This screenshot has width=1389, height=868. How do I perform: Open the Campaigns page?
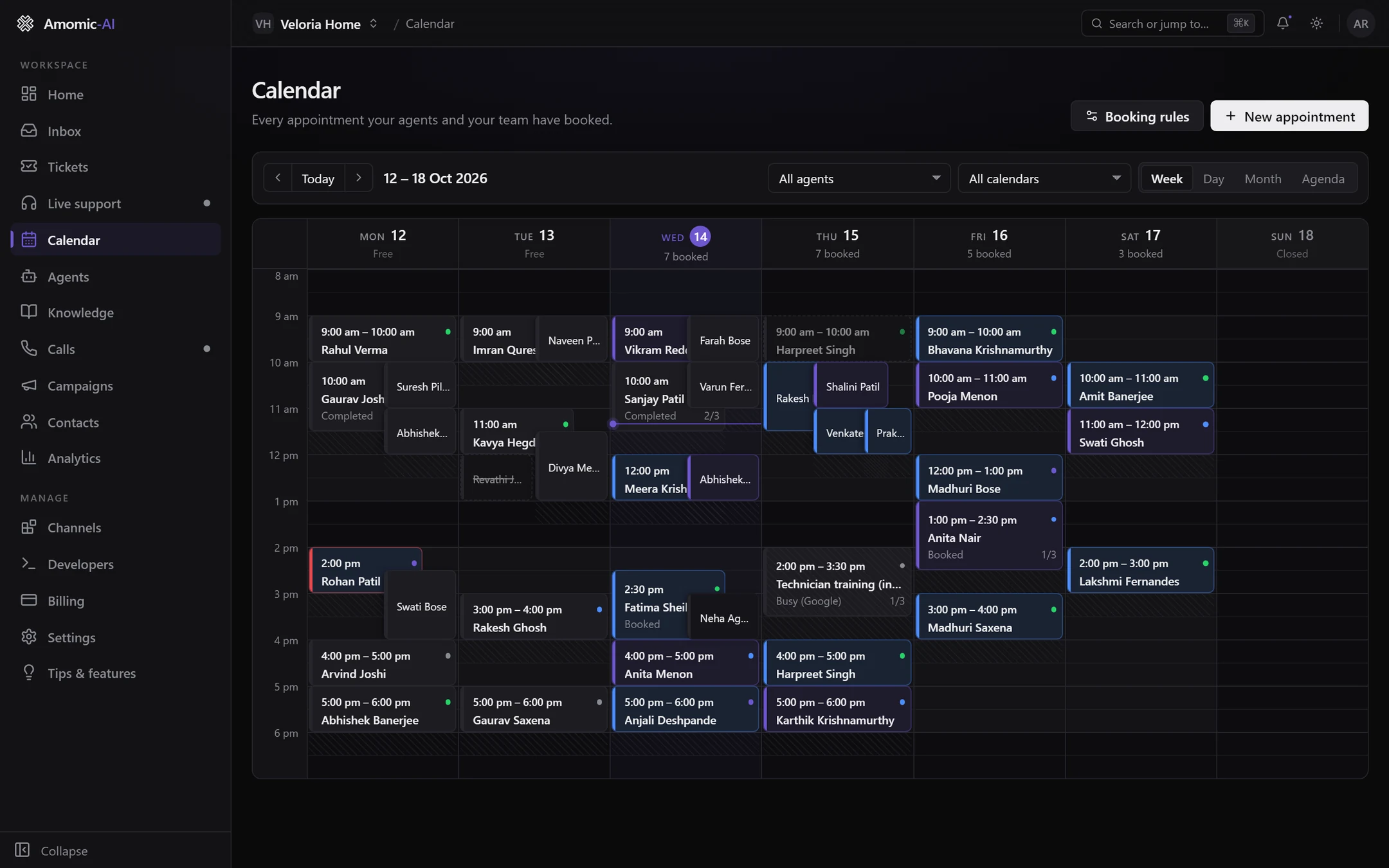pyautogui.click(x=116, y=386)
